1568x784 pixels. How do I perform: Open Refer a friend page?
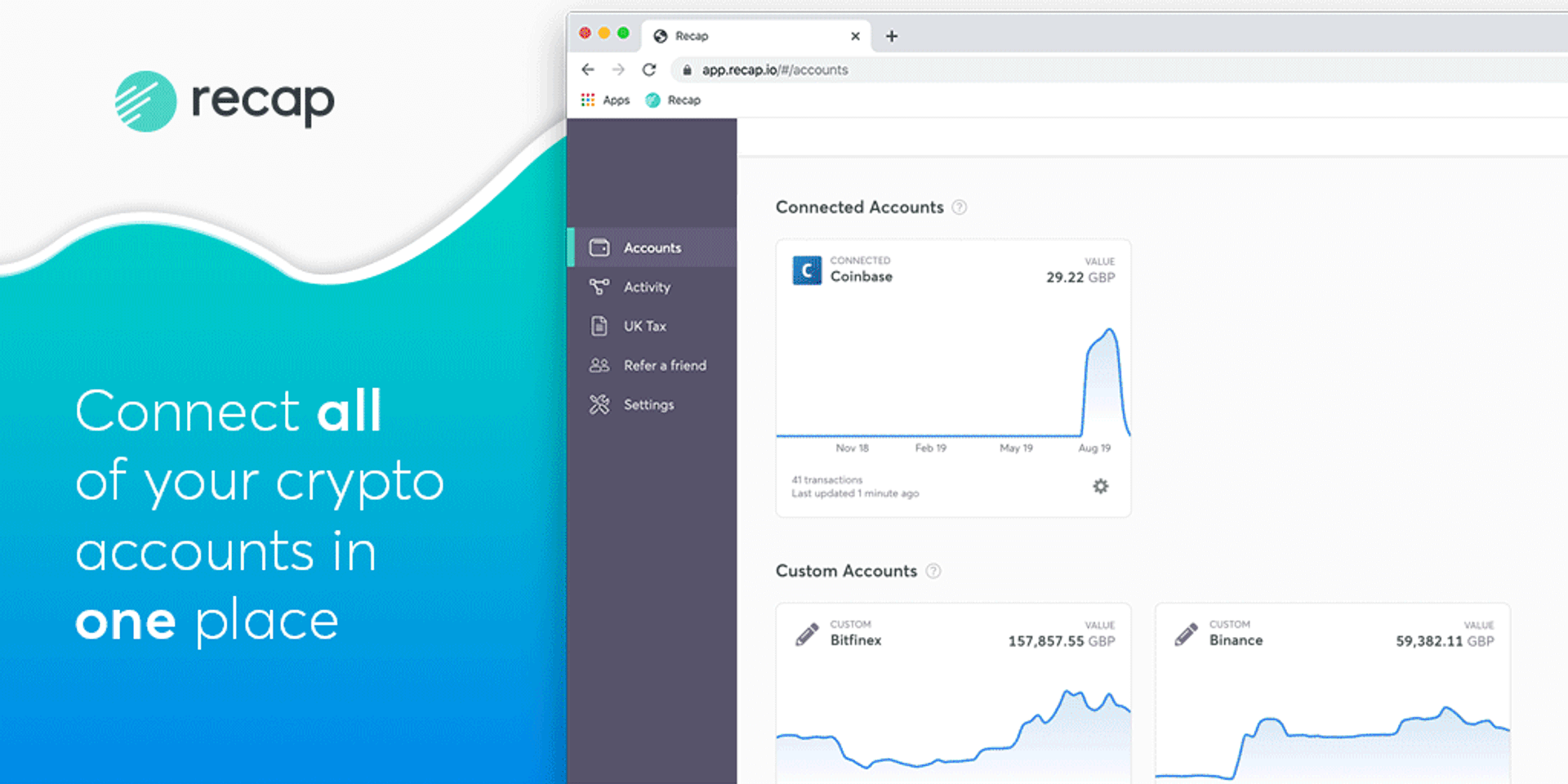click(653, 365)
